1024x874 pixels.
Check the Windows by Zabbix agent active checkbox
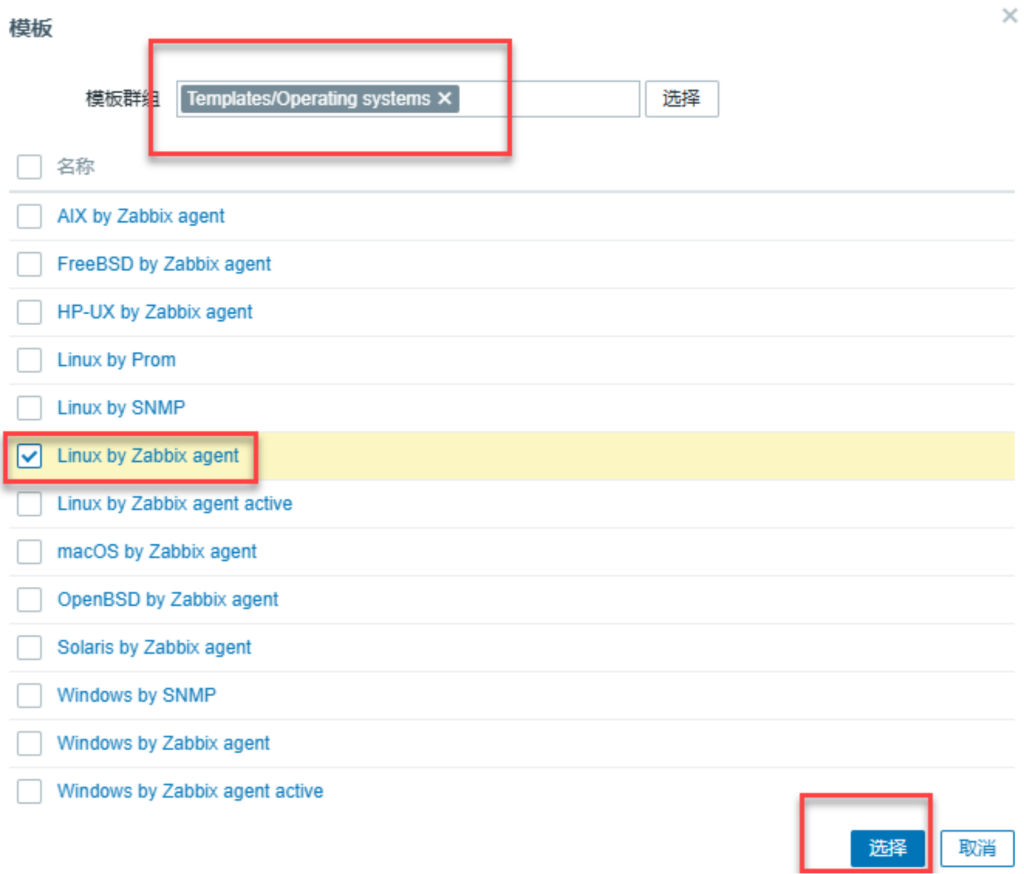coord(30,791)
